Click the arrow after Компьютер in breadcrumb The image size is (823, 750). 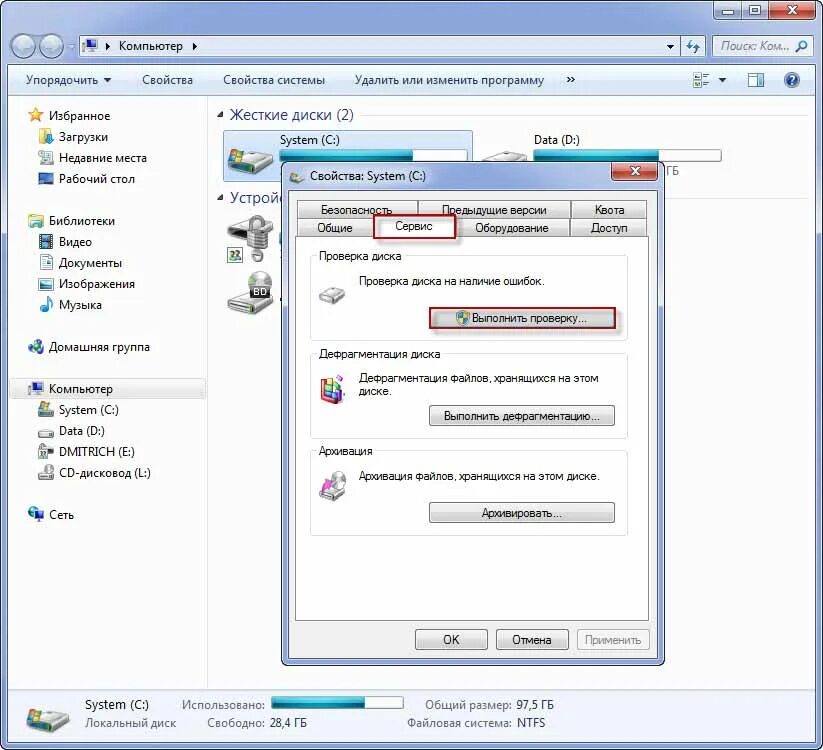tap(195, 46)
